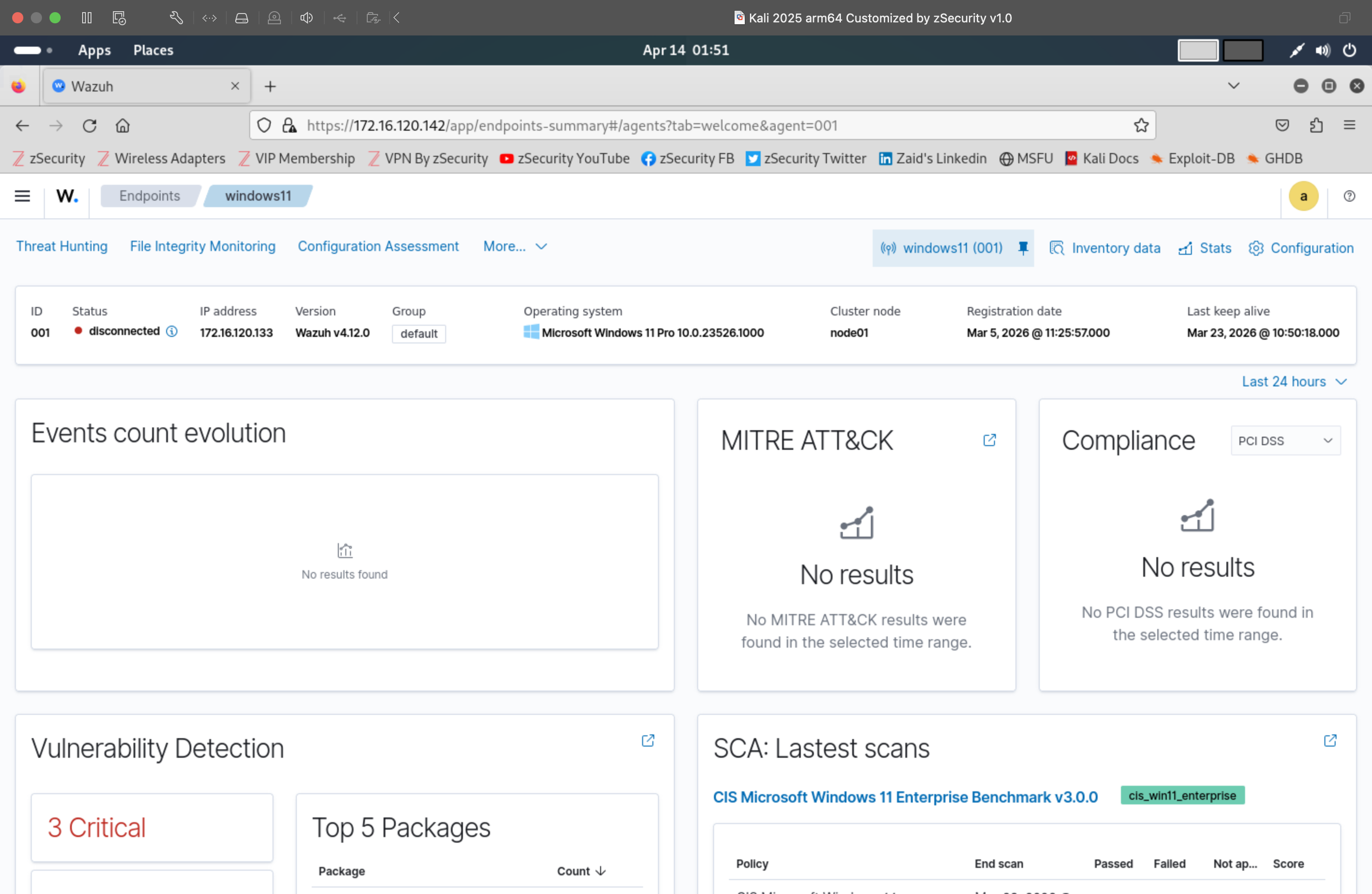1372x894 pixels.
Task: Click the pin icon next to windows11 (001)
Action: [x=1023, y=248]
